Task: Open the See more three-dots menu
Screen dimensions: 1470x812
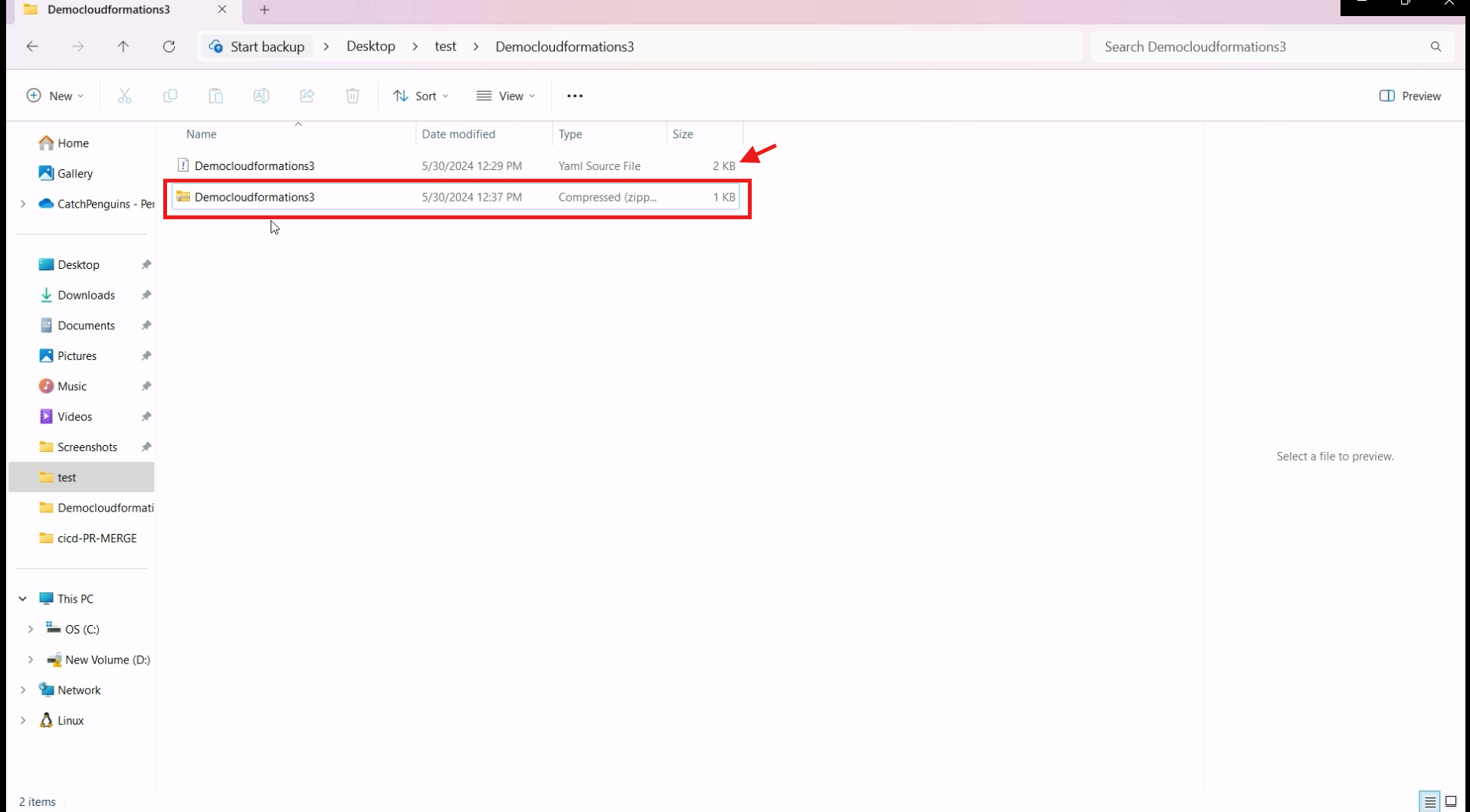Action: tap(575, 96)
